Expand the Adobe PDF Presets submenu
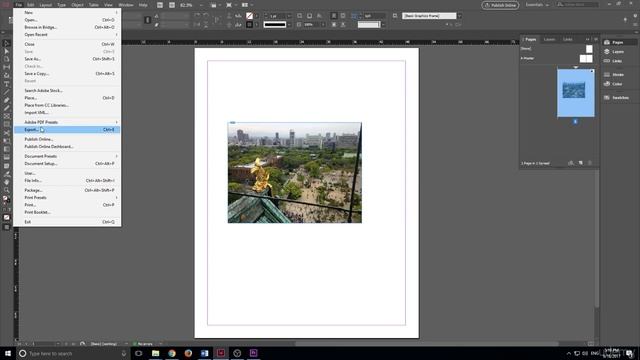 click(x=67, y=122)
